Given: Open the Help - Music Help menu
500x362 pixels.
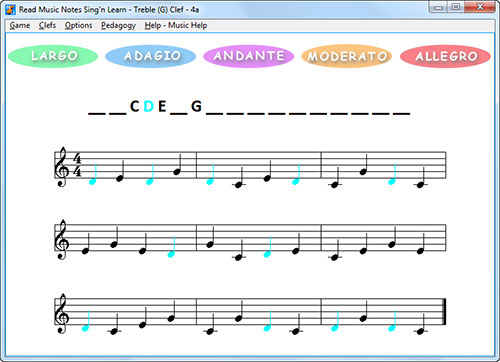Looking at the screenshot, I should (176, 25).
